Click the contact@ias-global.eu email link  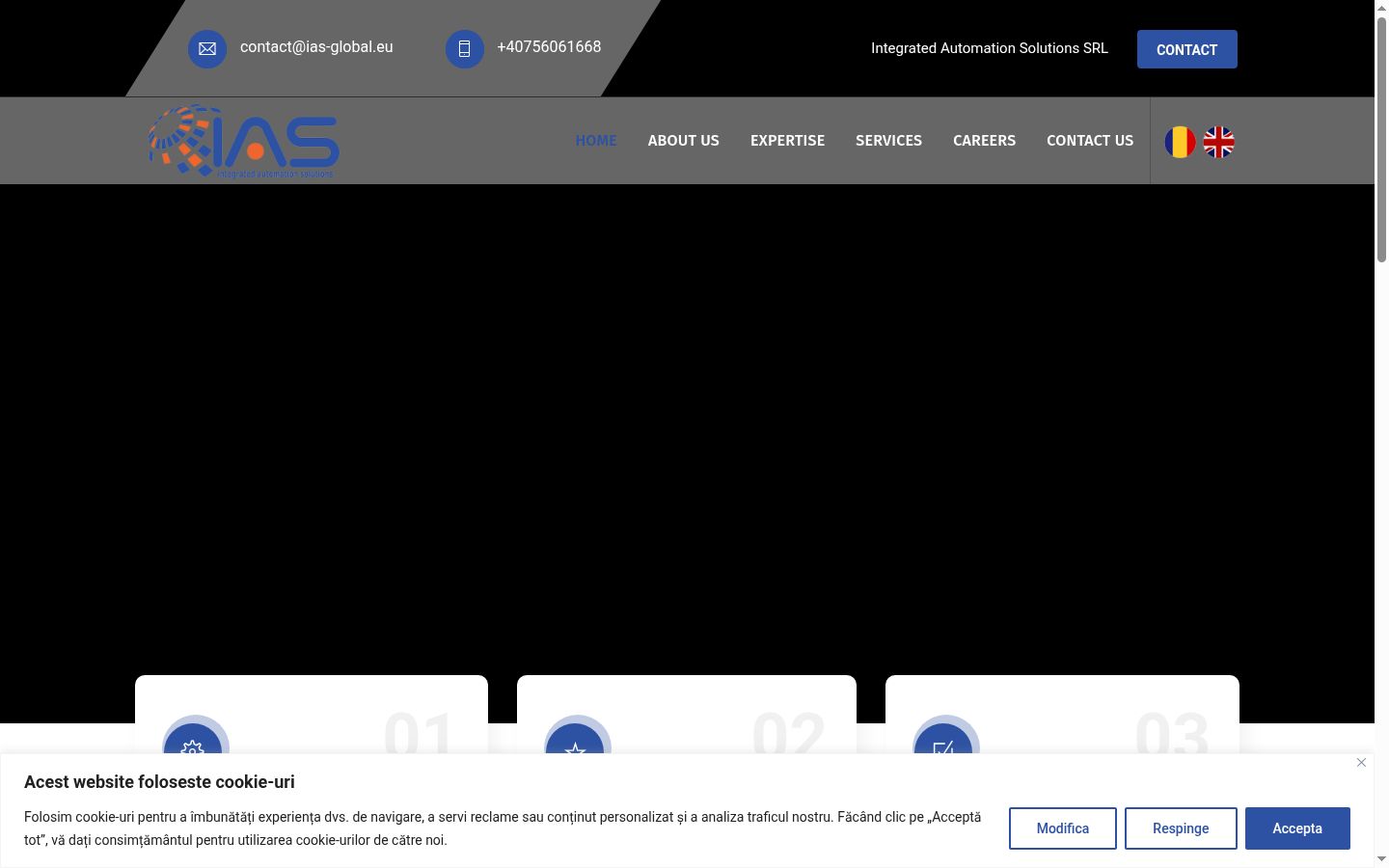(x=316, y=47)
